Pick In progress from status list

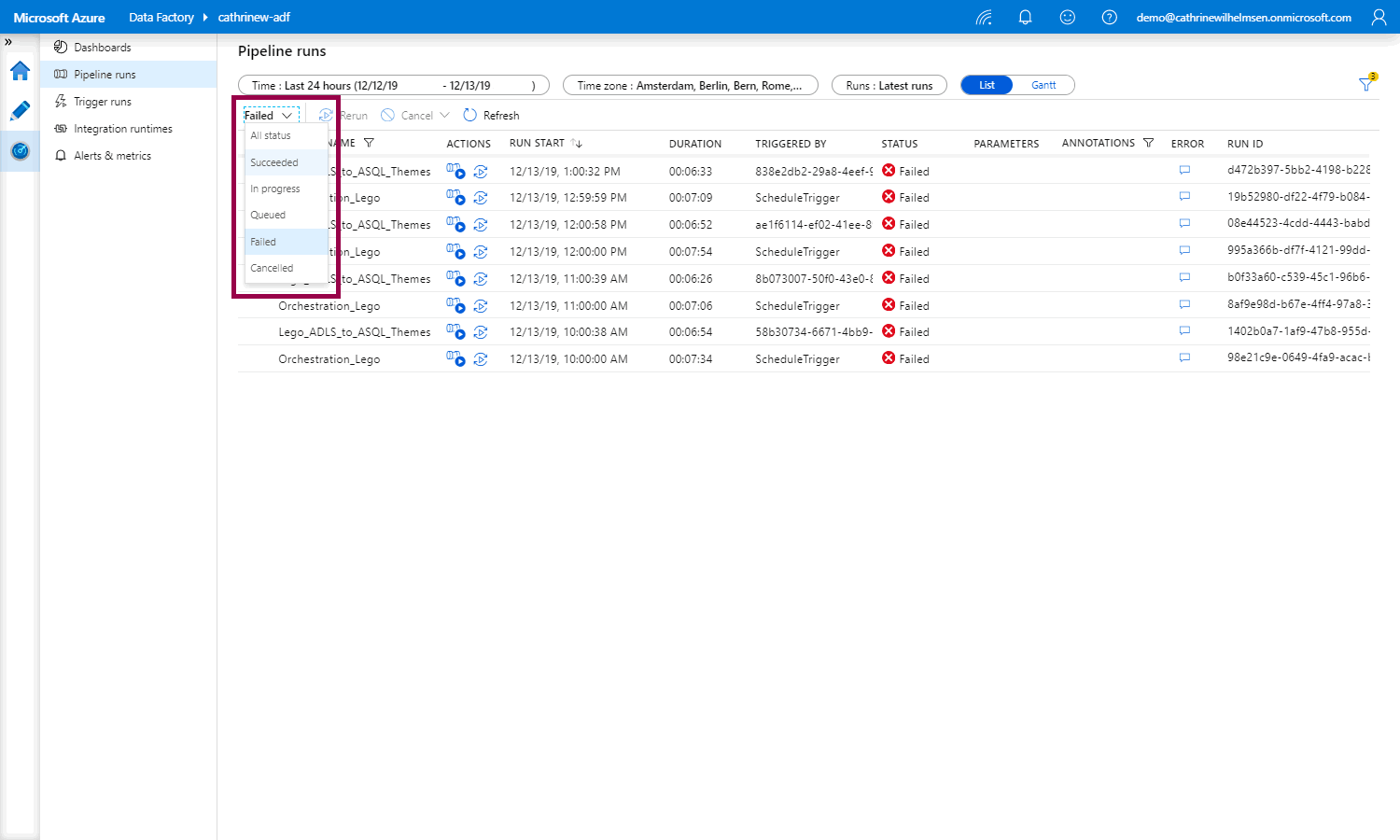point(275,189)
